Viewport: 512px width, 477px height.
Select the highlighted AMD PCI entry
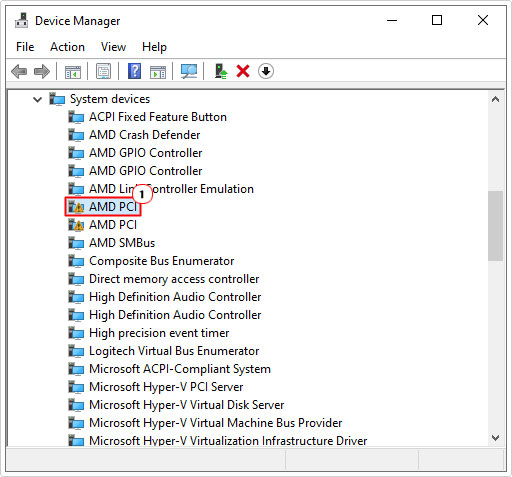(113, 207)
